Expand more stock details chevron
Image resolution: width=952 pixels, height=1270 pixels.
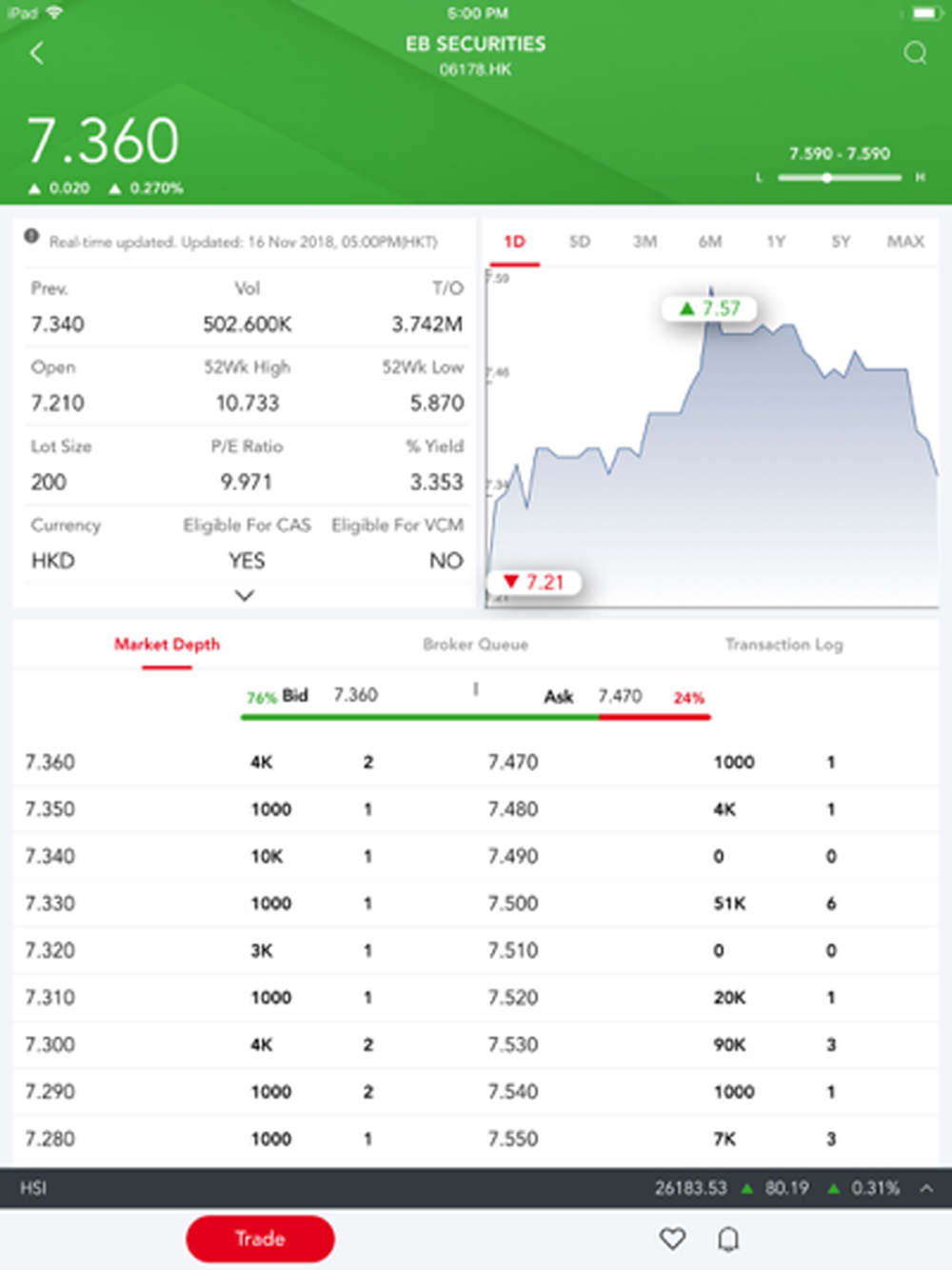(245, 595)
